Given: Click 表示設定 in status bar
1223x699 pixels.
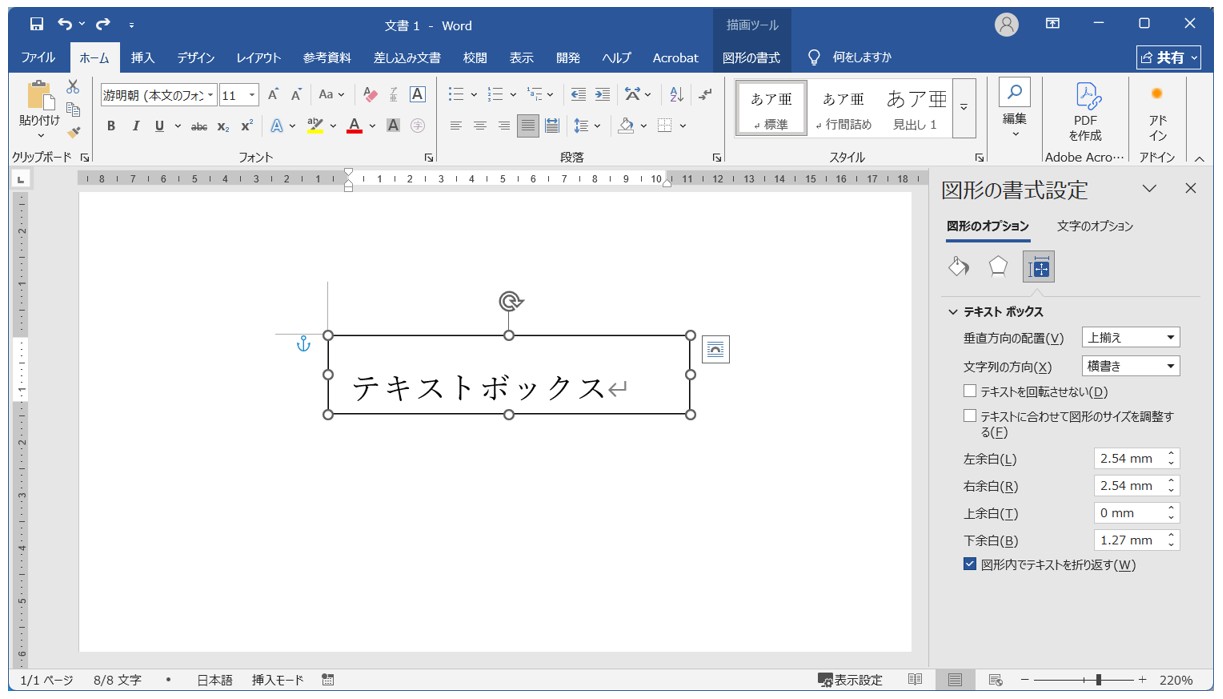Looking at the screenshot, I should click(850, 680).
